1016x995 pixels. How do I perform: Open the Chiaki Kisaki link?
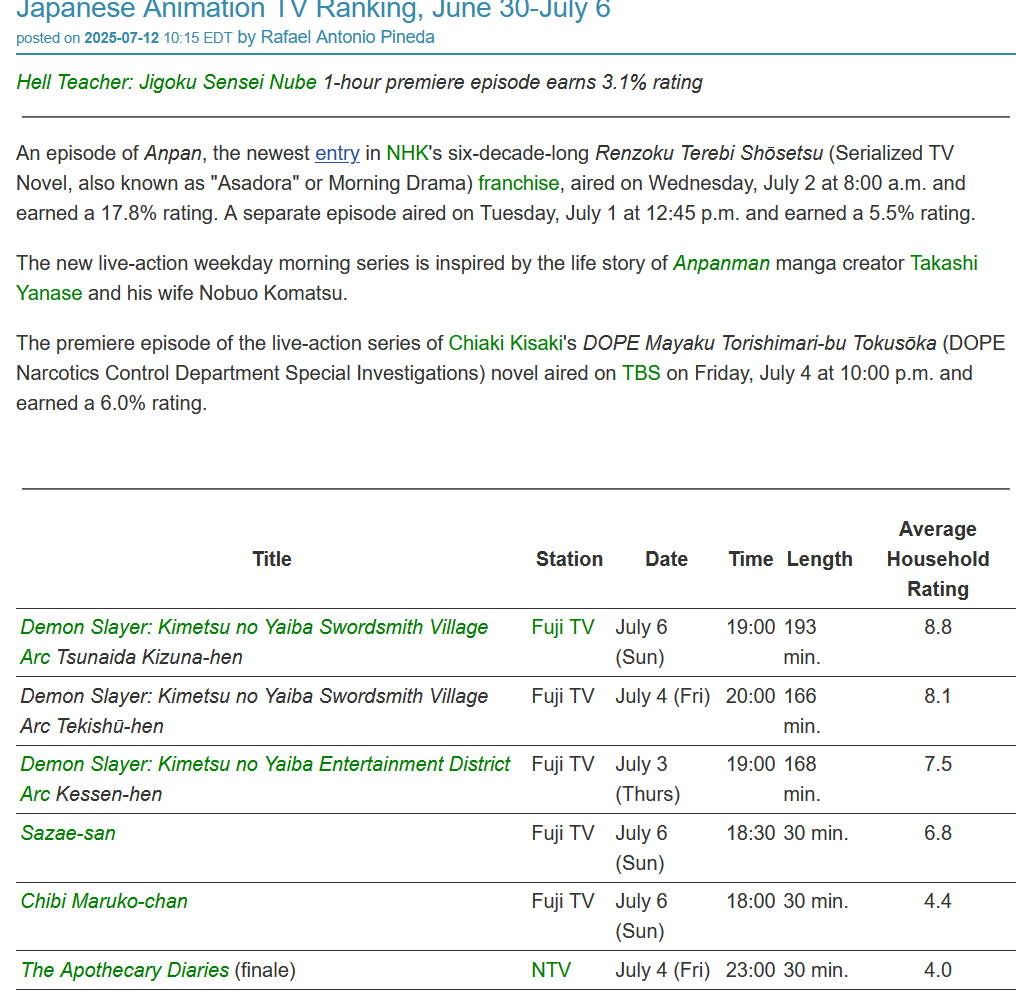point(505,343)
